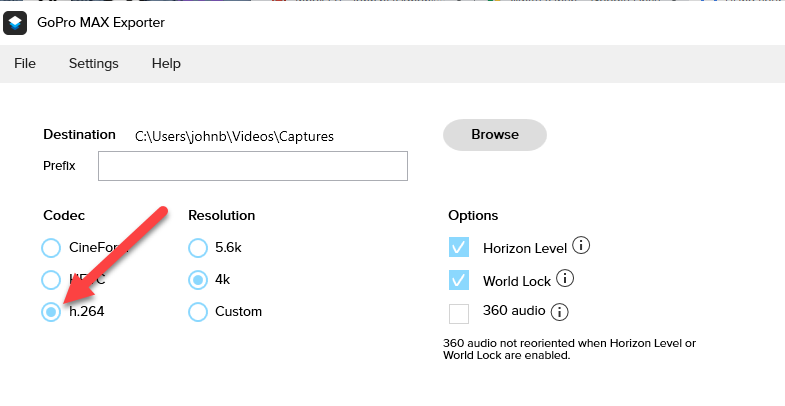
Task: Open the File menu
Action: 25,64
